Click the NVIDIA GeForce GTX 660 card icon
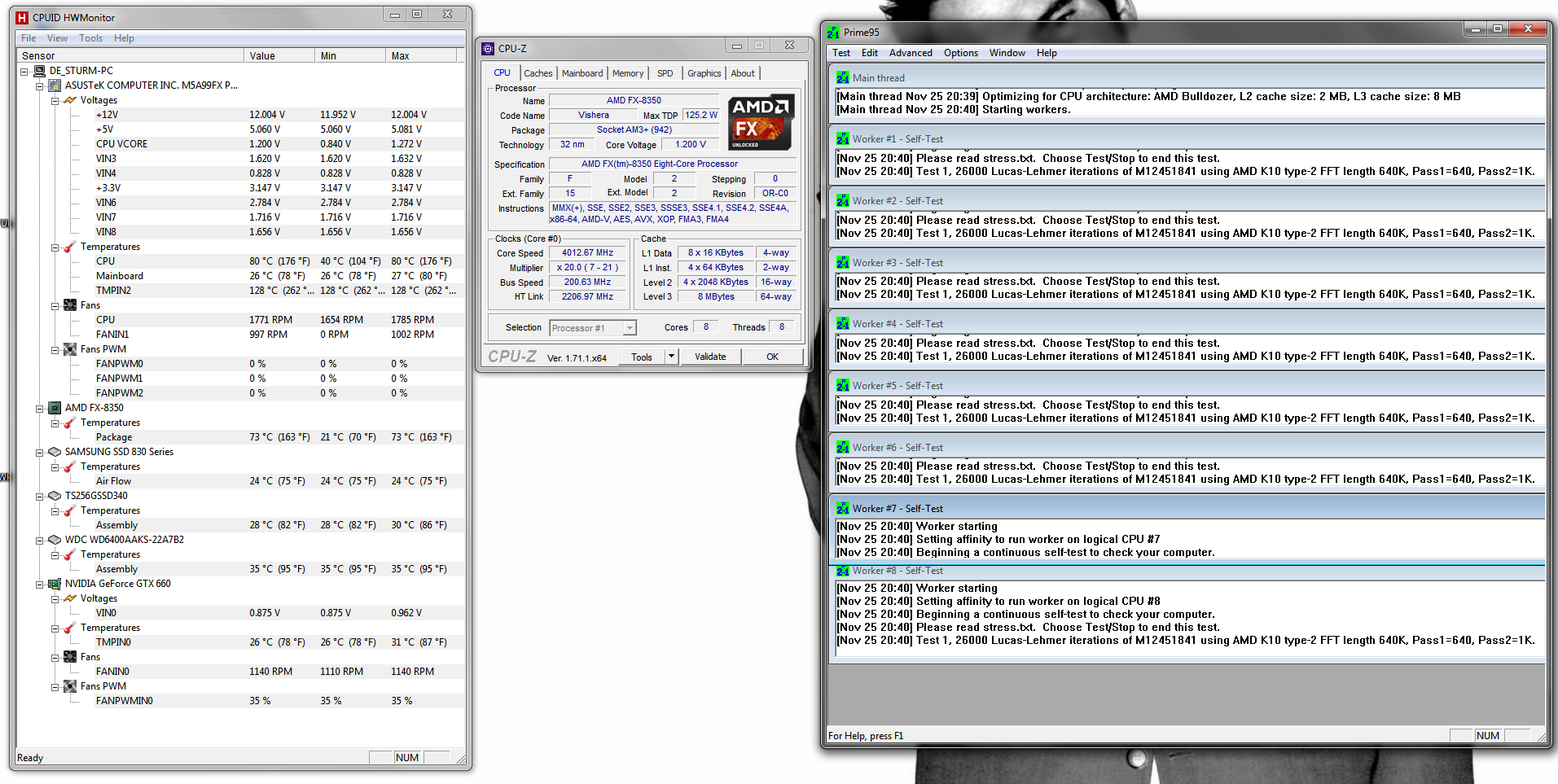 click(x=55, y=584)
